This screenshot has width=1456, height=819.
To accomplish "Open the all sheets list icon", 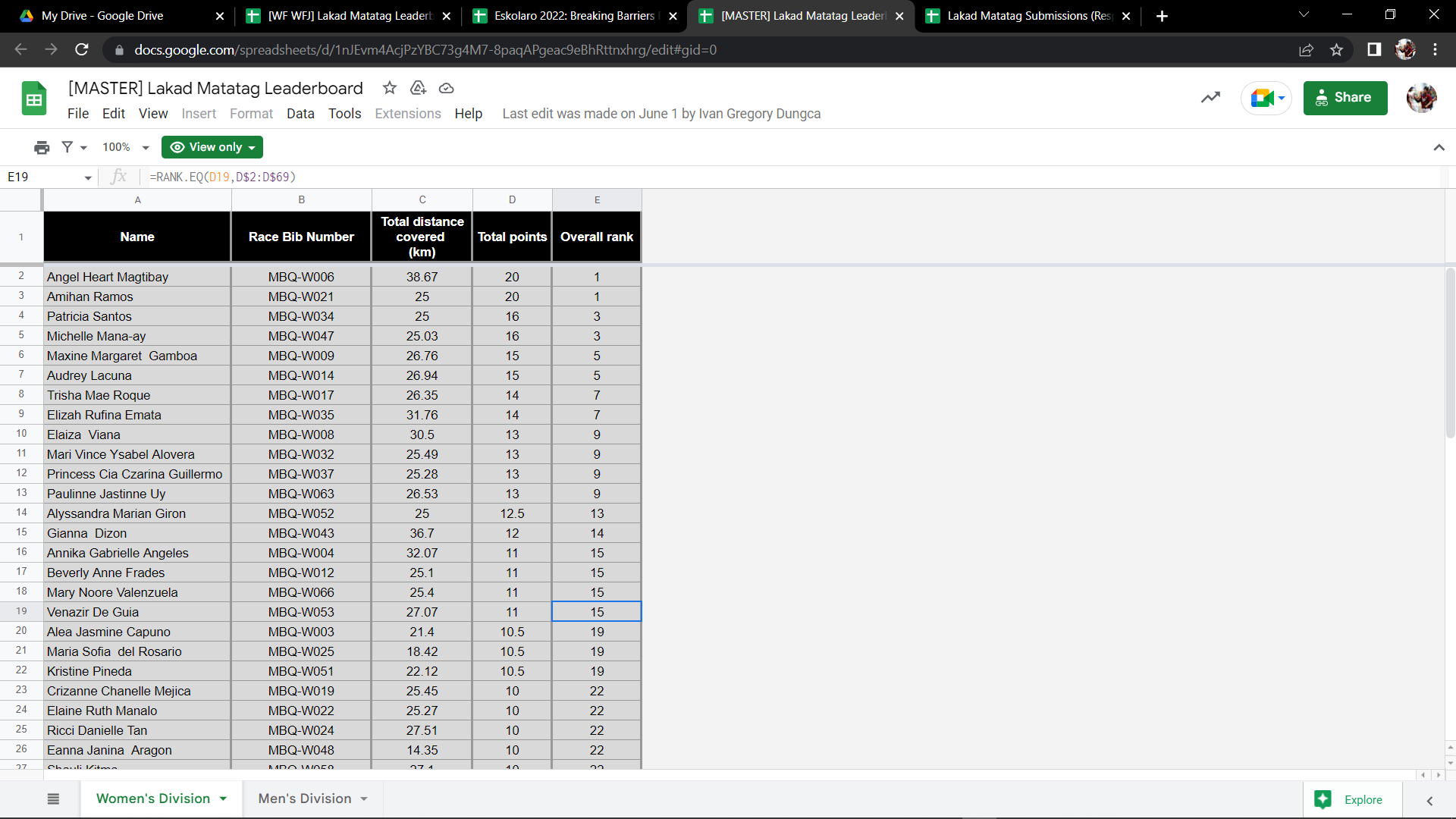I will tap(53, 799).
